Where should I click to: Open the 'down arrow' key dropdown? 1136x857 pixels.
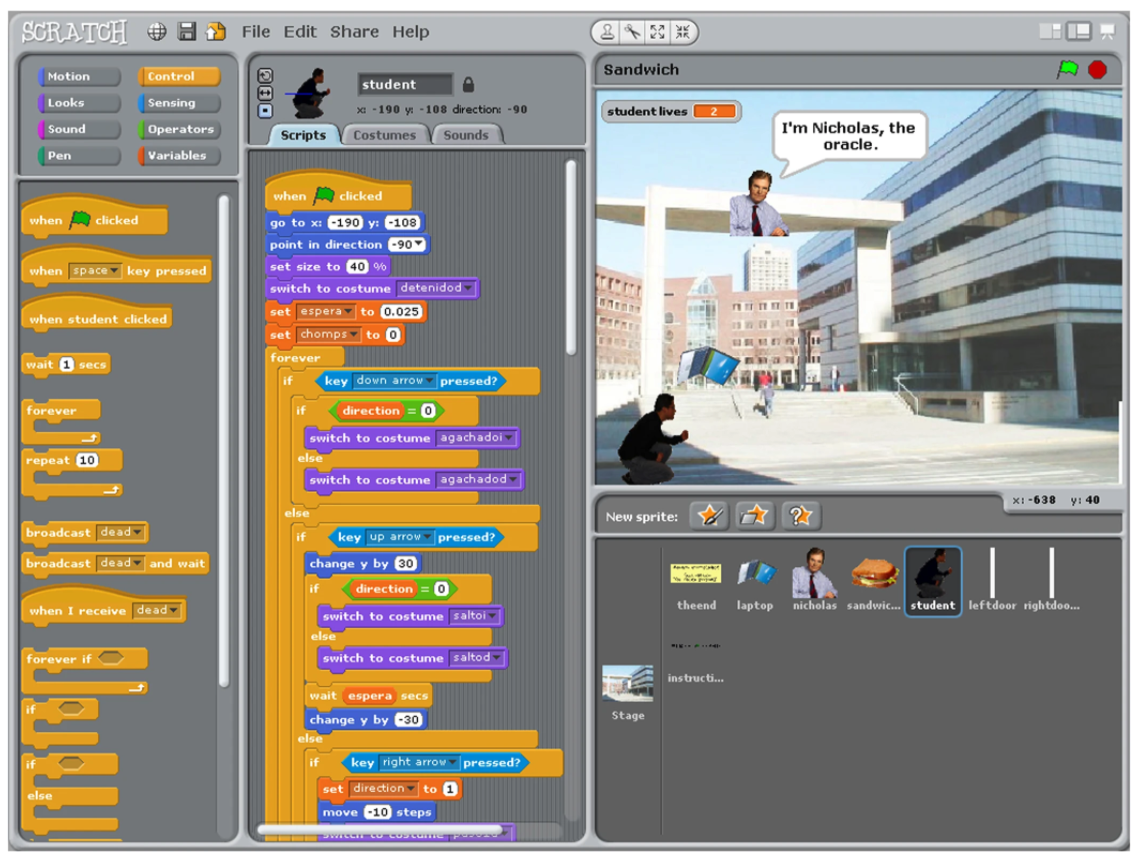(x=430, y=381)
